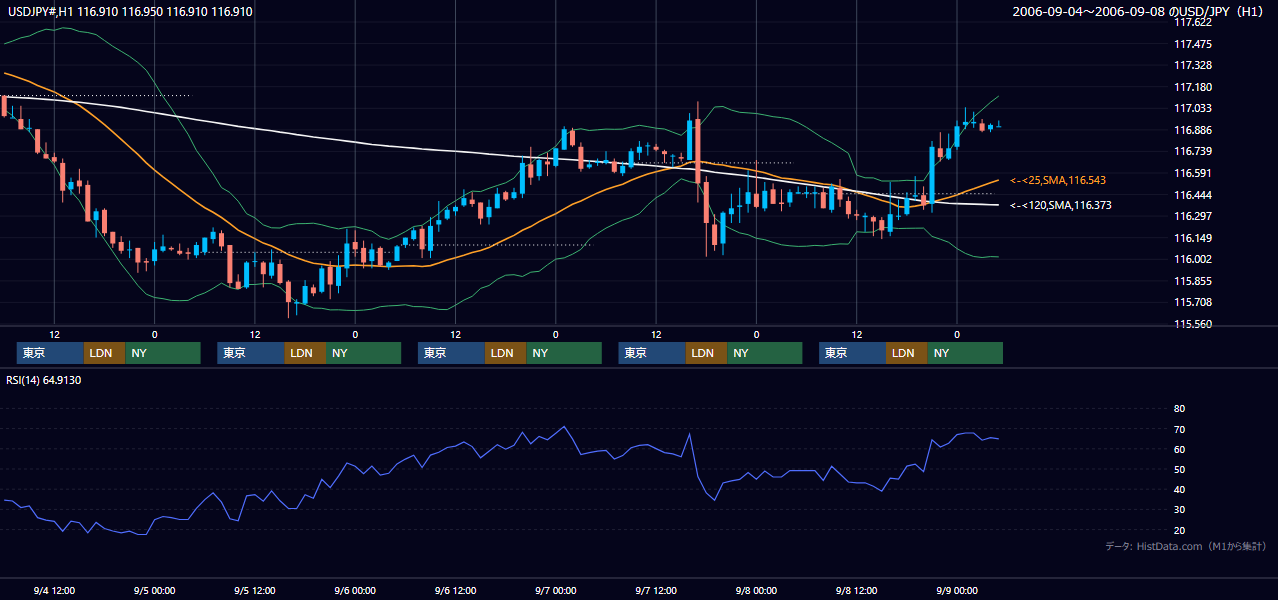Click the white 120 SMA label 116.373
The image size is (1278, 600).
[1061, 205]
